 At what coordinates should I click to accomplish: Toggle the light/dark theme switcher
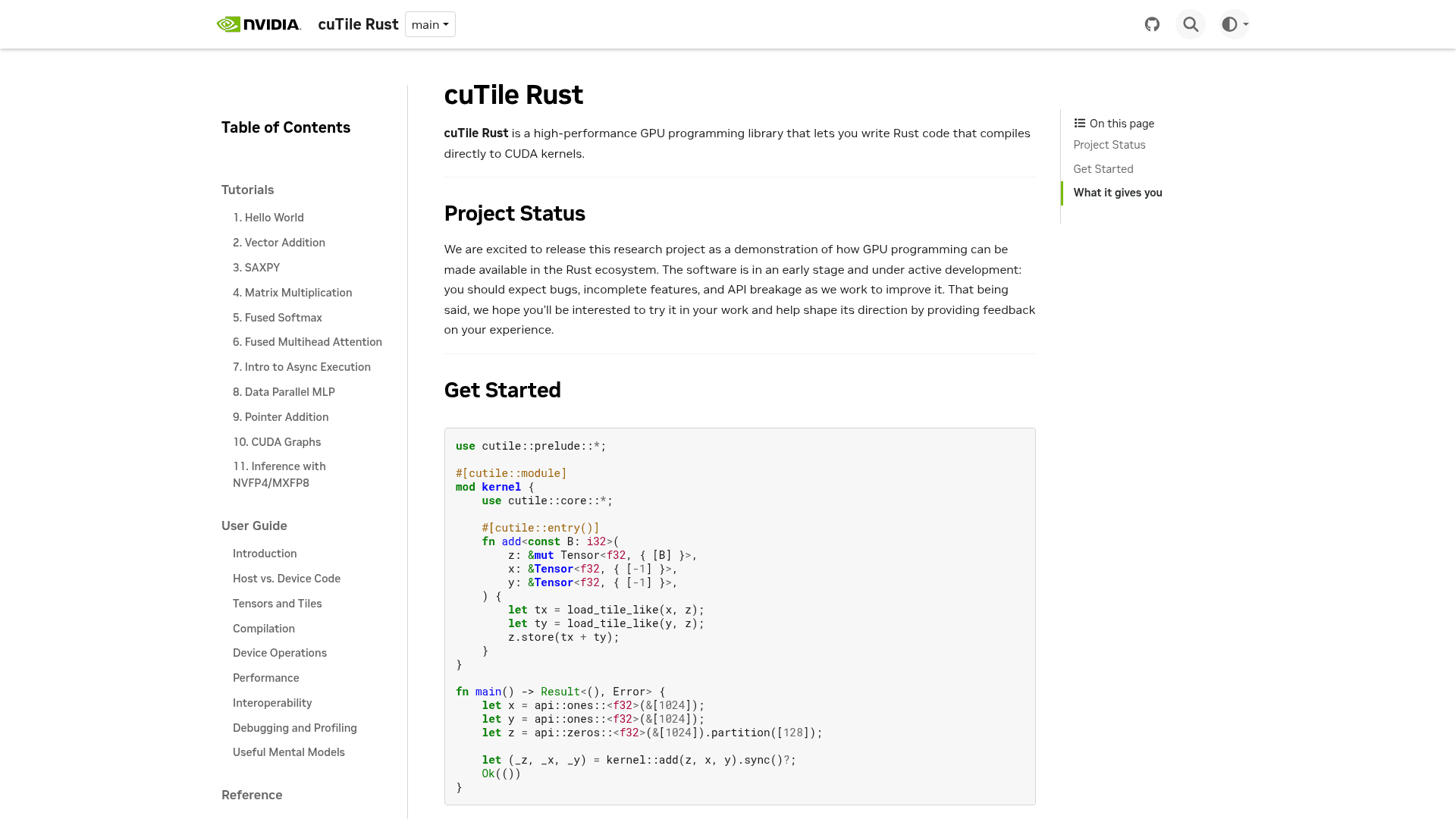tap(1234, 24)
